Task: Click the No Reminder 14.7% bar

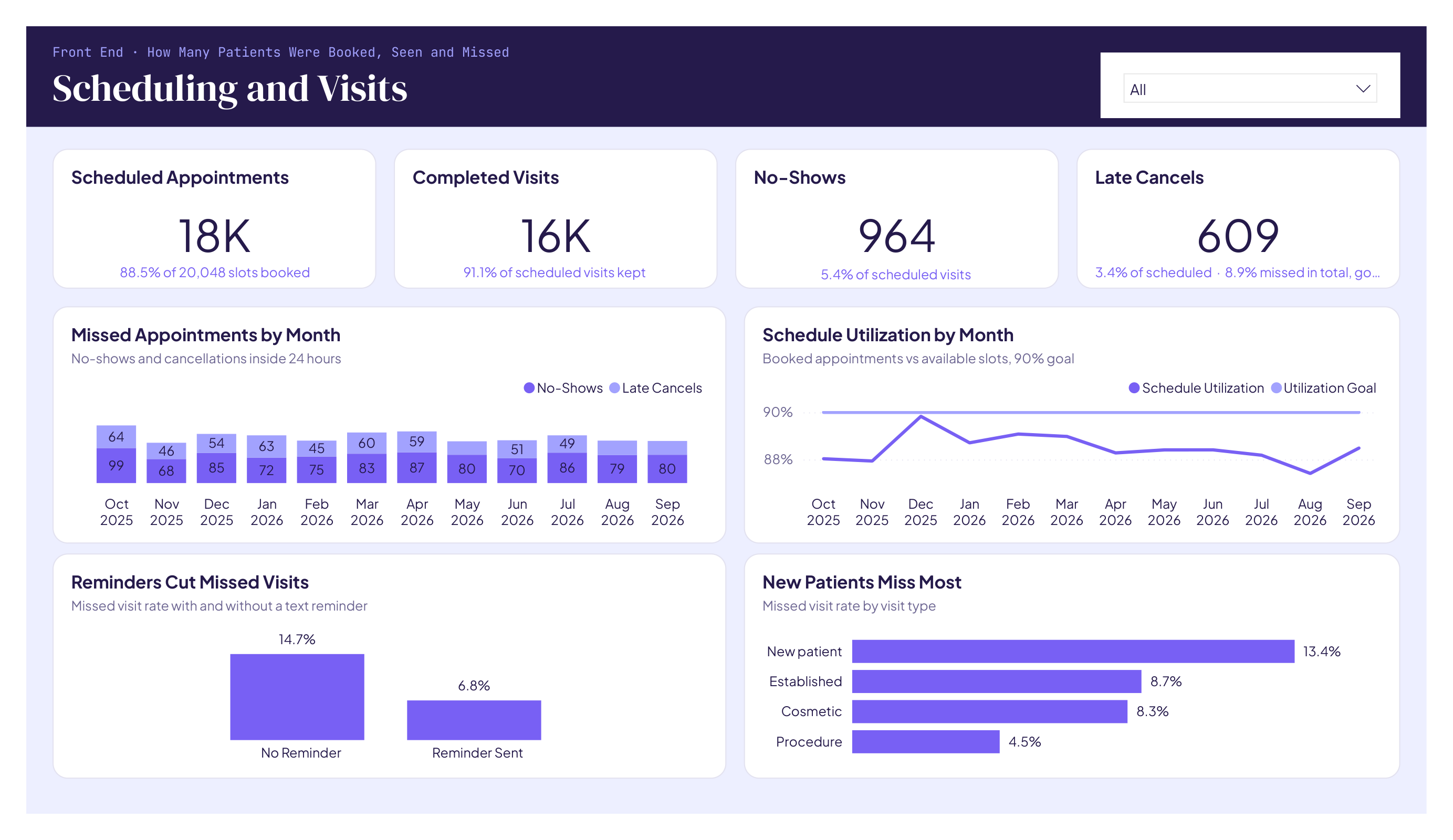Action: [297, 697]
